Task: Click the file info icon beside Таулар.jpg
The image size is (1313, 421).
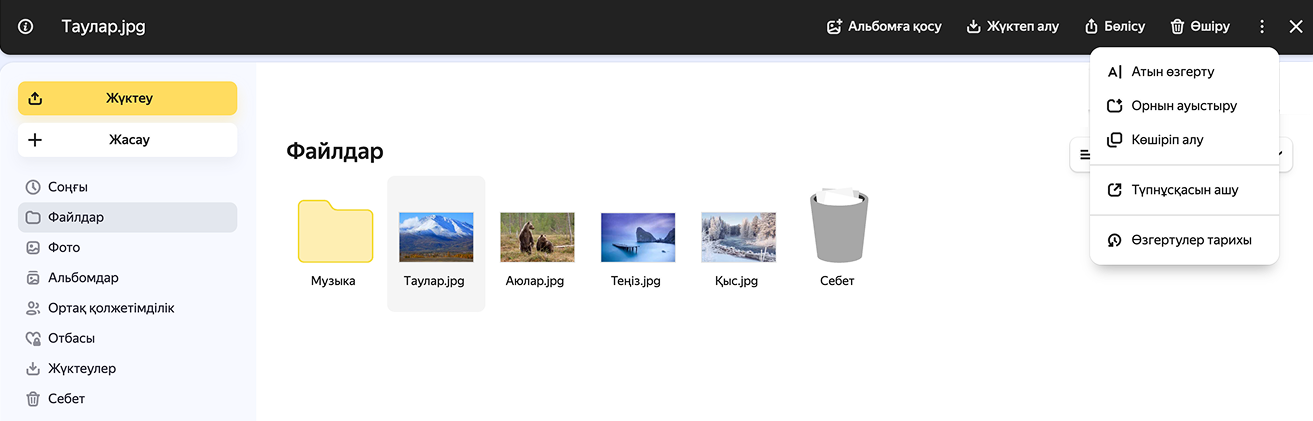Action: point(26,27)
